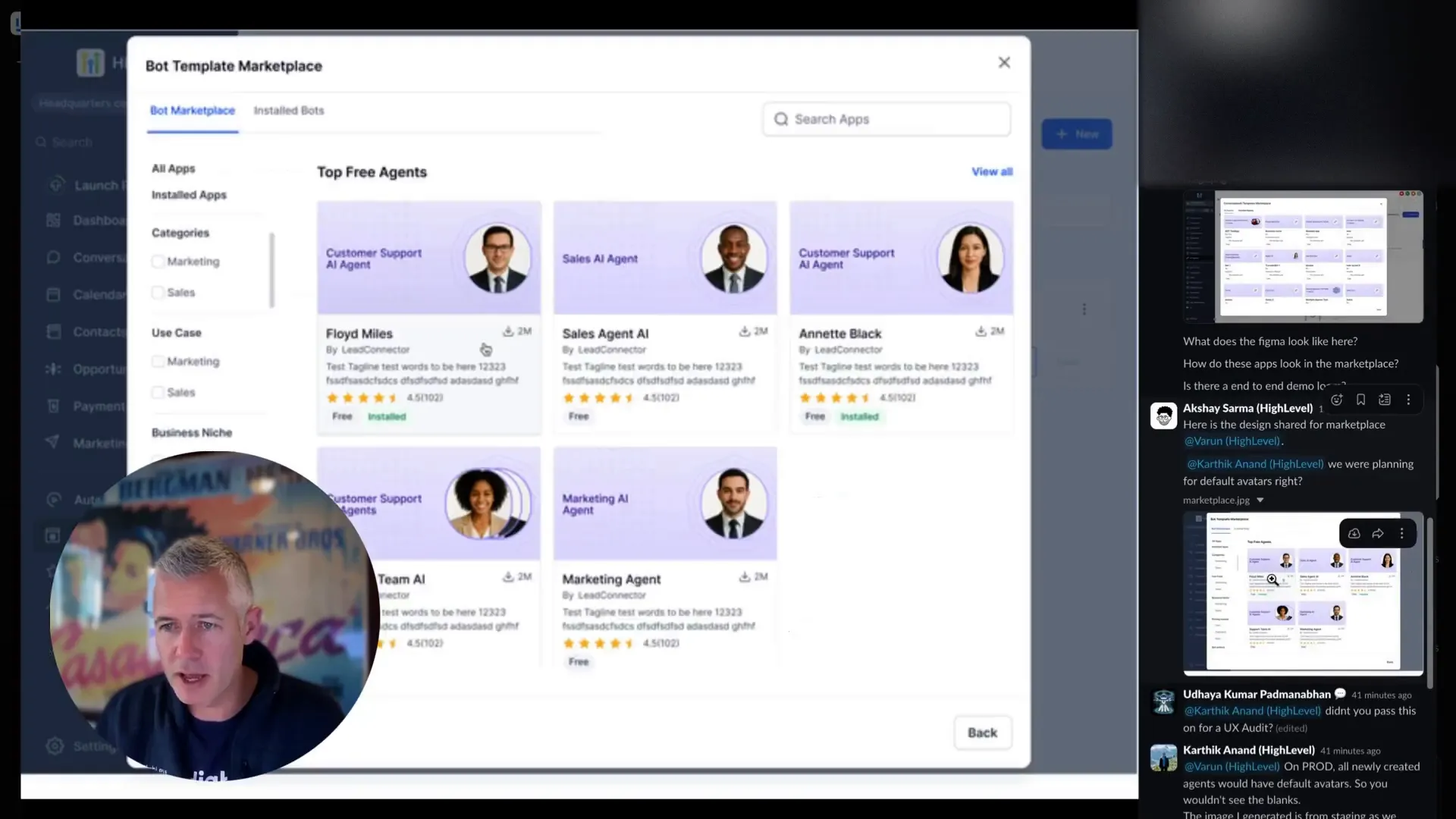The width and height of the screenshot is (1456, 819).
Task: Click the third message-action icon on Akshay's message
Action: click(x=1385, y=400)
